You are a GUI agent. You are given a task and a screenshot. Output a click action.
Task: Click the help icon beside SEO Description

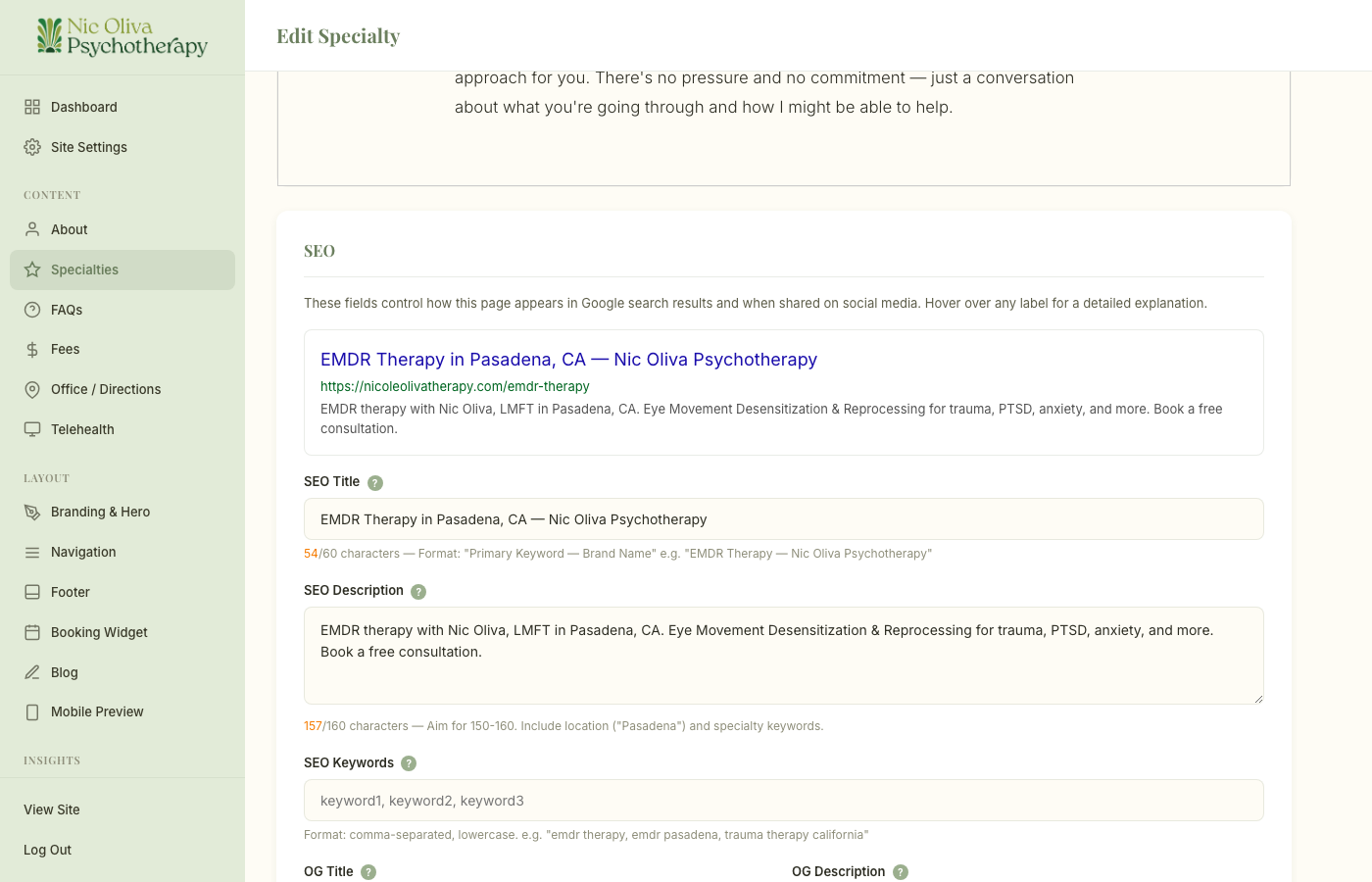[x=418, y=591]
